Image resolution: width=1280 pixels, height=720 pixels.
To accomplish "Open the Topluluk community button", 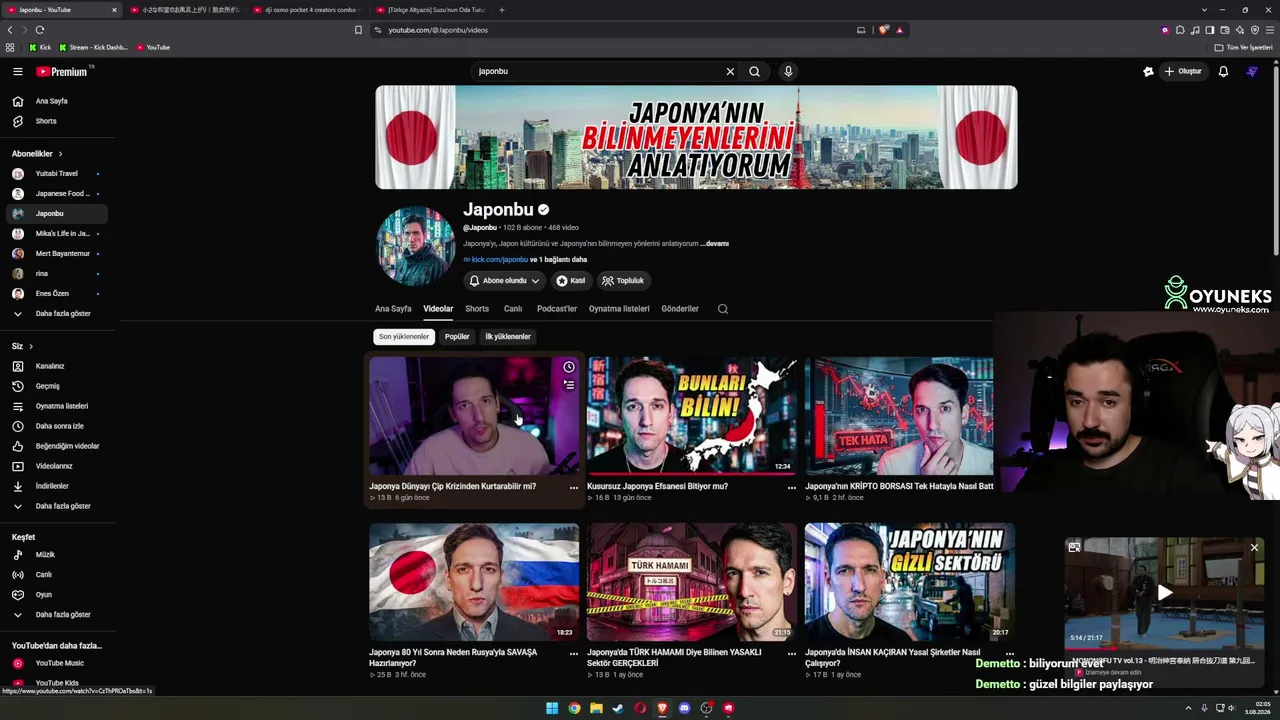I will 623,281.
